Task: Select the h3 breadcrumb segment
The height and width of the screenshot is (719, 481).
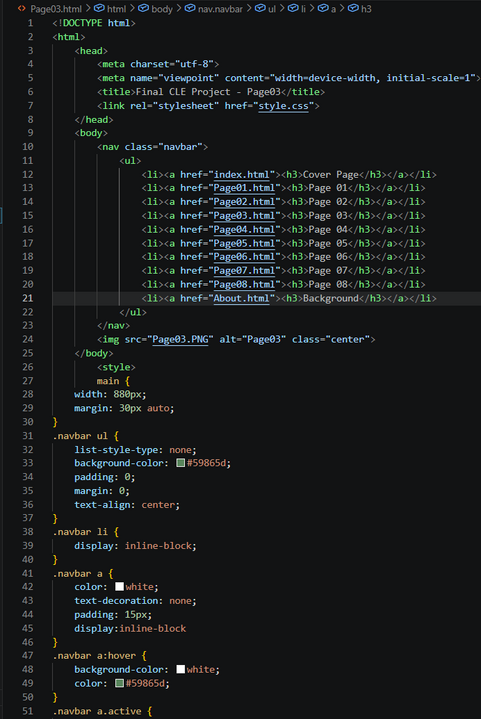Action: click(366, 9)
